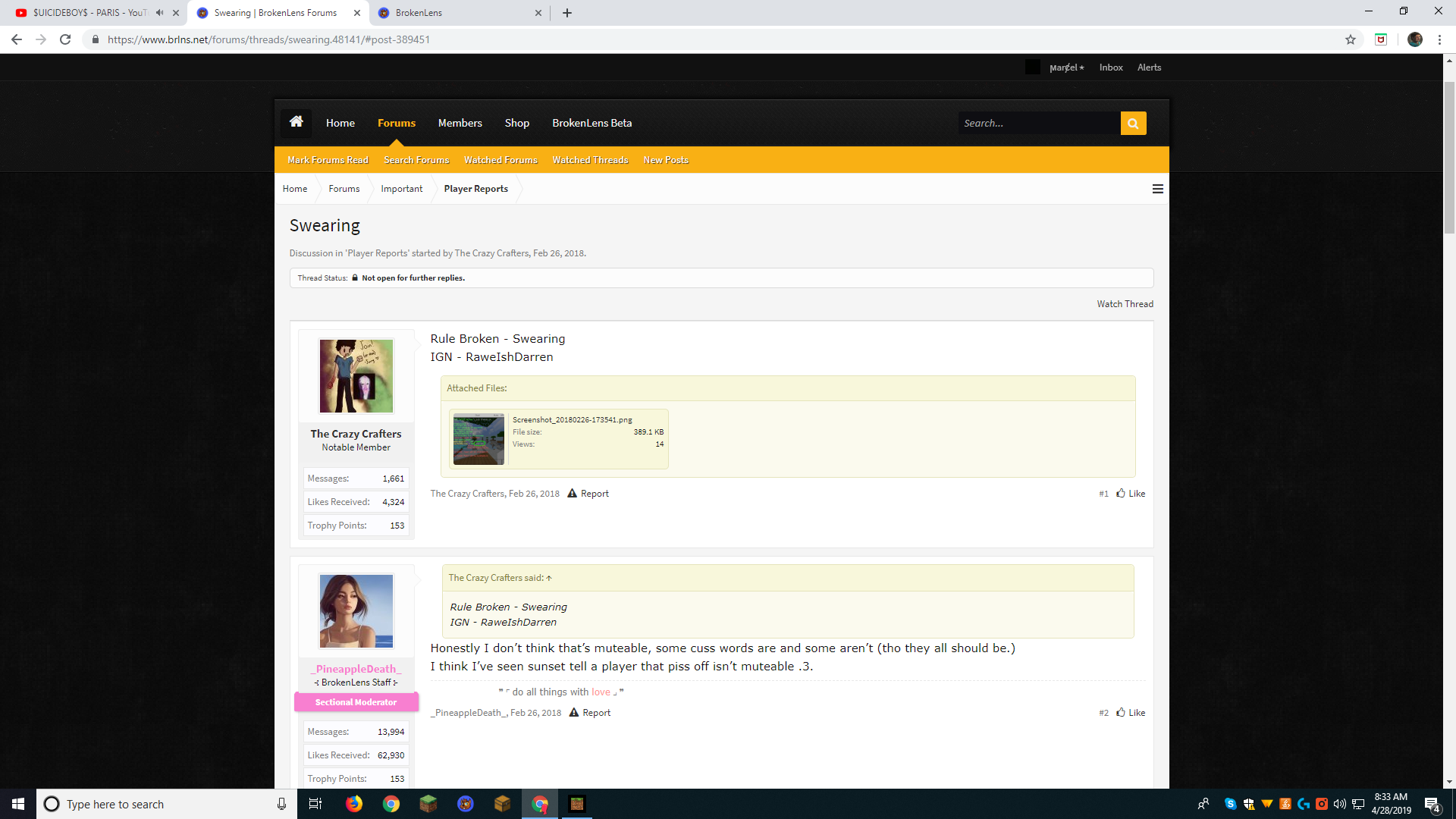Viewport: 1456px width, 819px height.
Task: Click the Important breadcrumb
Action: pos(402,189)
